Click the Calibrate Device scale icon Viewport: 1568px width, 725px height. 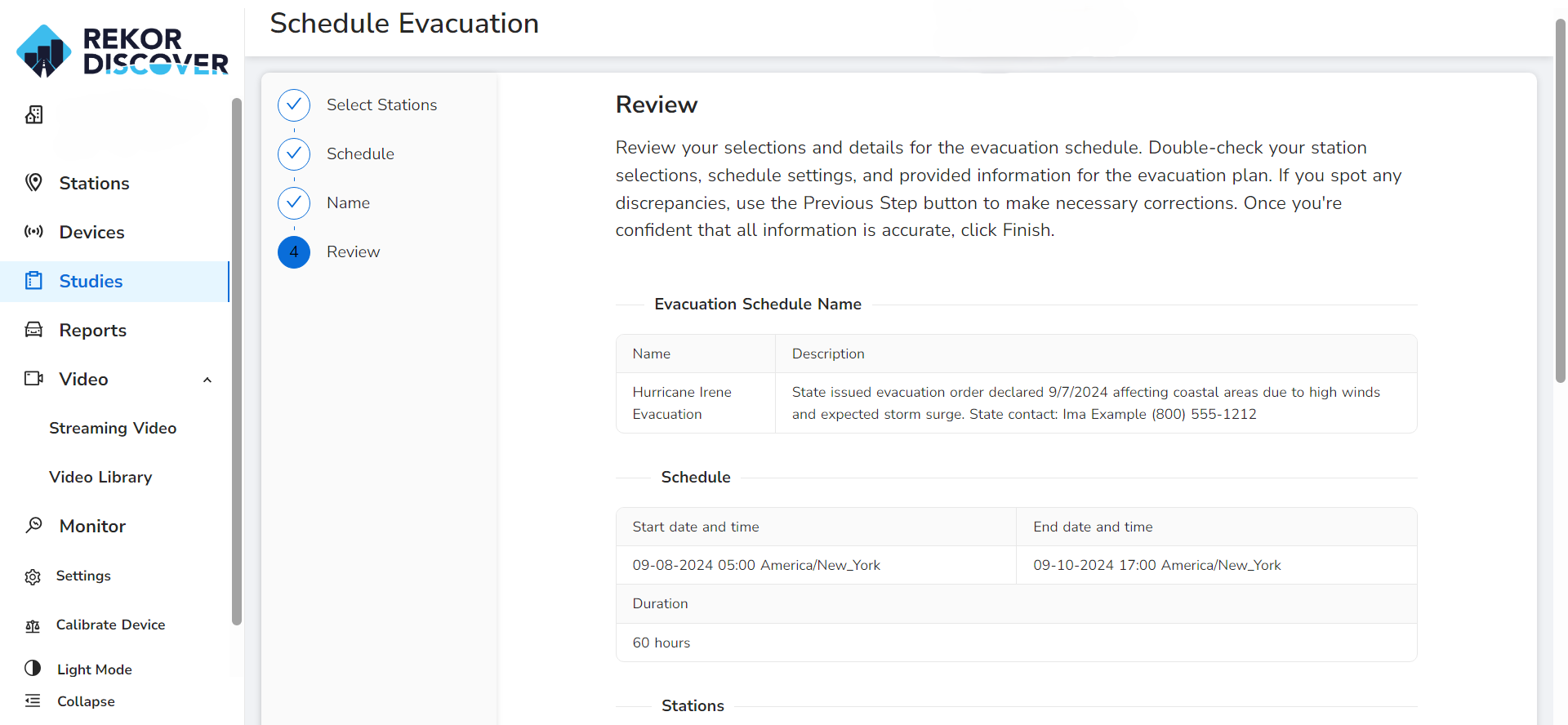pos(33,625)
